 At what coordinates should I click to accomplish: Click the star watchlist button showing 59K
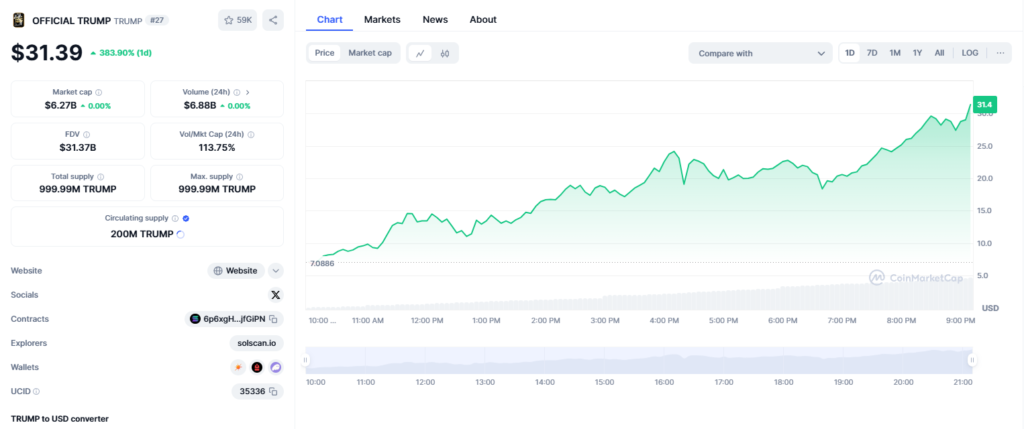pyautogui.click(x=238, y=20)
